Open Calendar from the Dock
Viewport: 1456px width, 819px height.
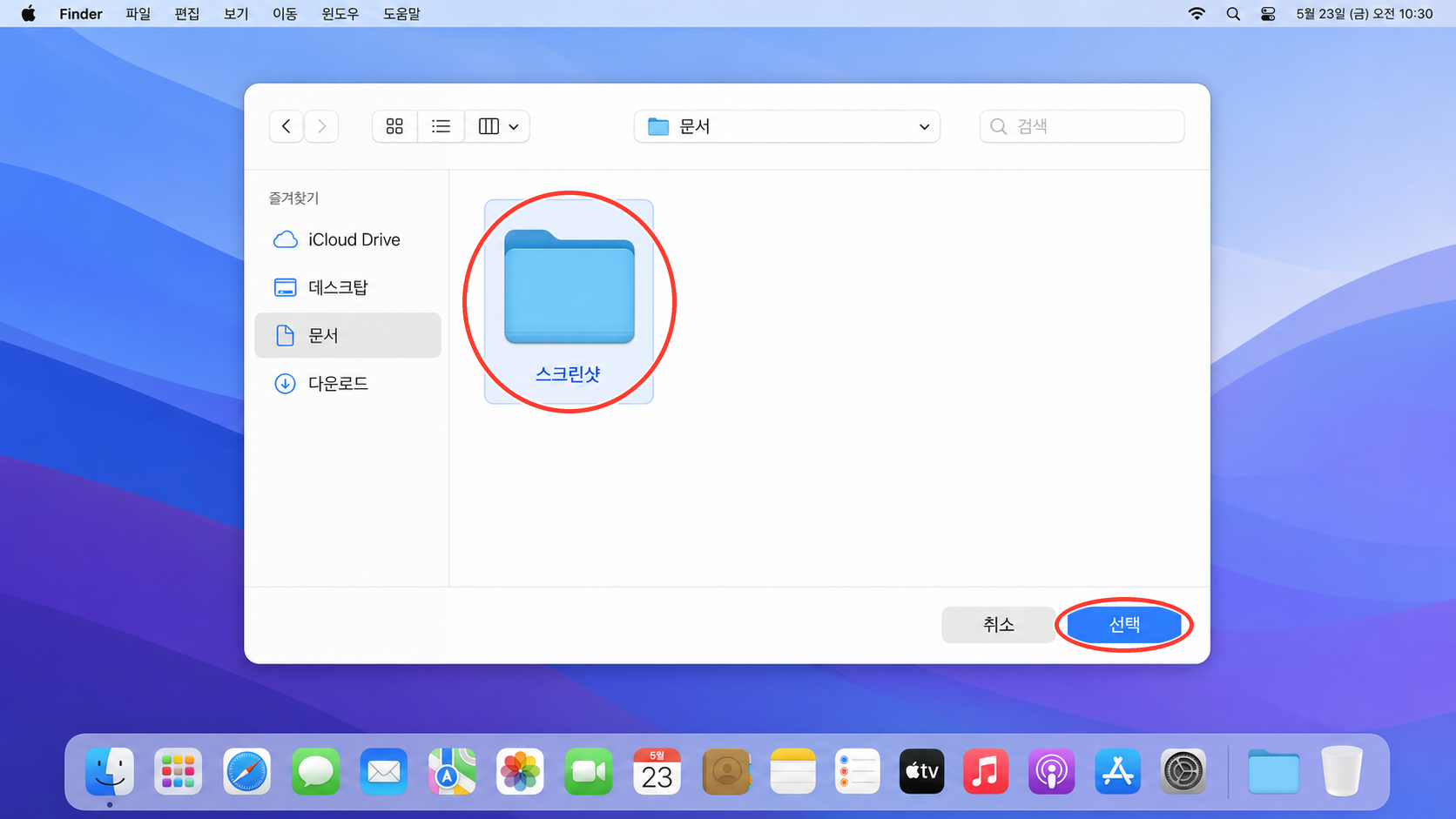point(657,771)
